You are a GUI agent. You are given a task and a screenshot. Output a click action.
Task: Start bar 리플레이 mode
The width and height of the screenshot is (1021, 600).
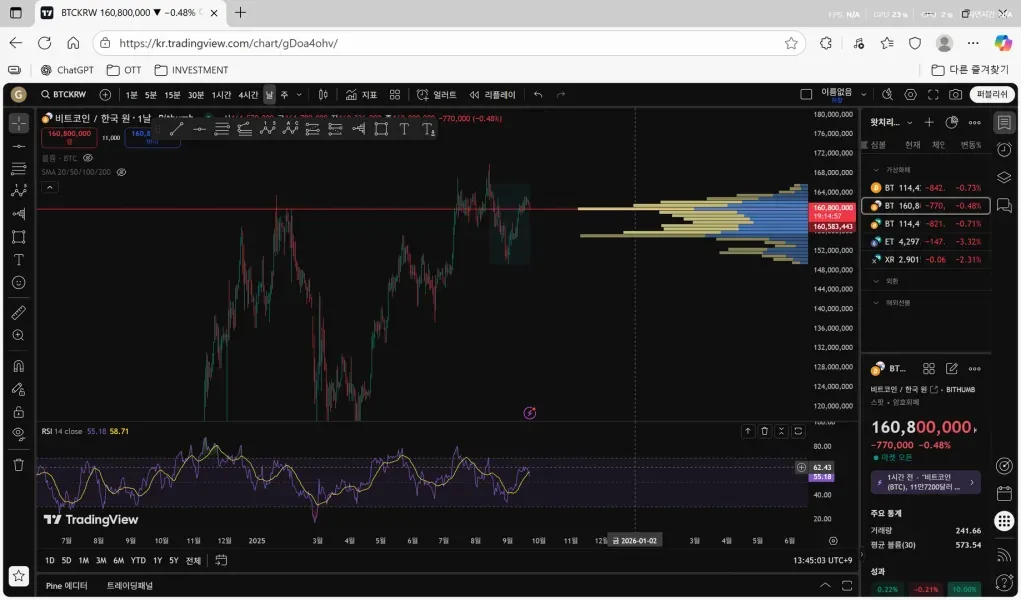pos(493,94)
